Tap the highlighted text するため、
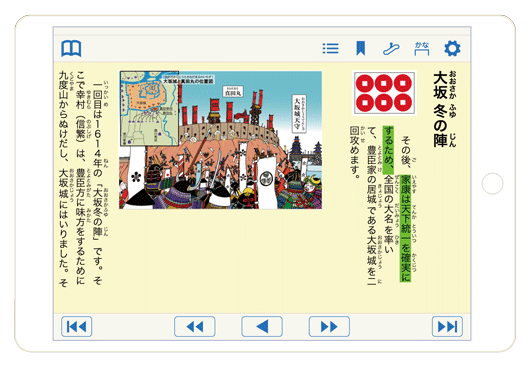 point(388,150)
